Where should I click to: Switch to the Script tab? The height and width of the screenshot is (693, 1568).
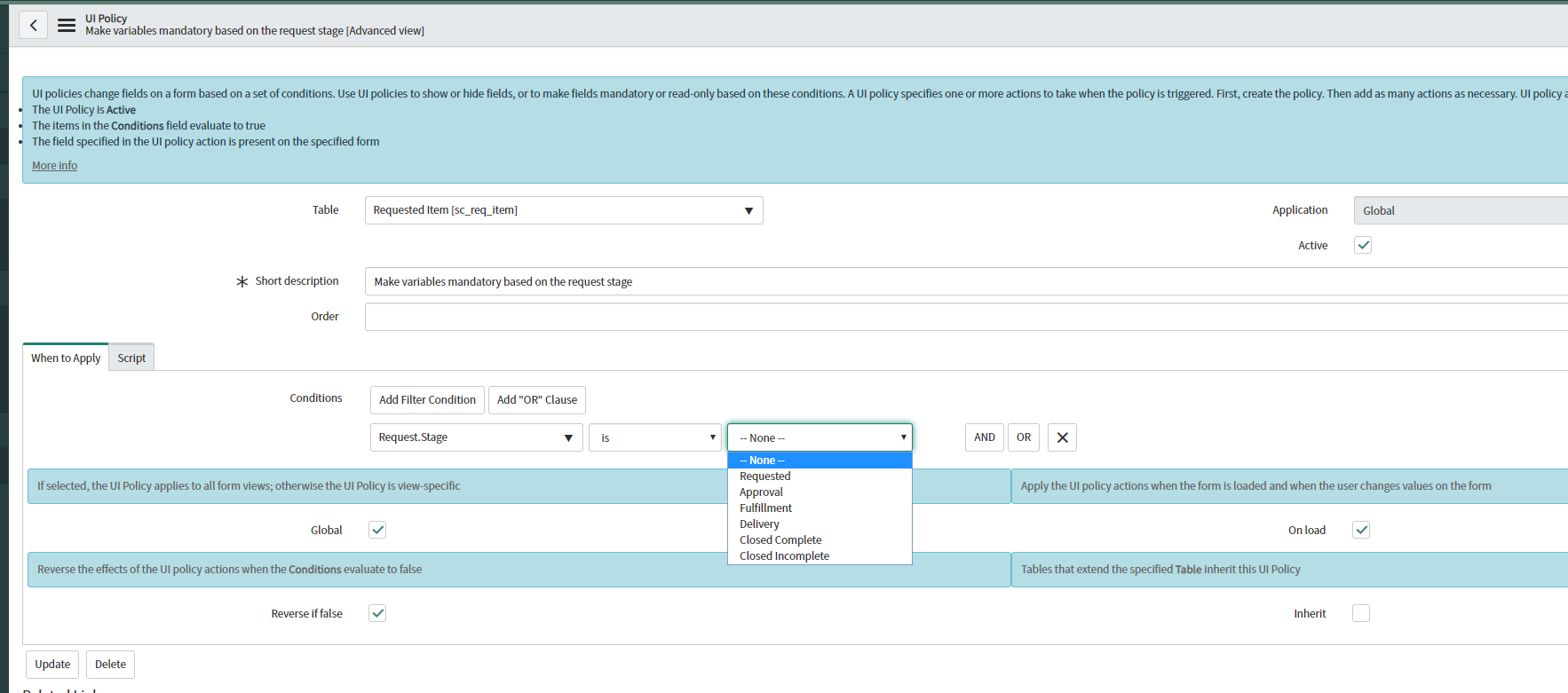pos(131,358)
